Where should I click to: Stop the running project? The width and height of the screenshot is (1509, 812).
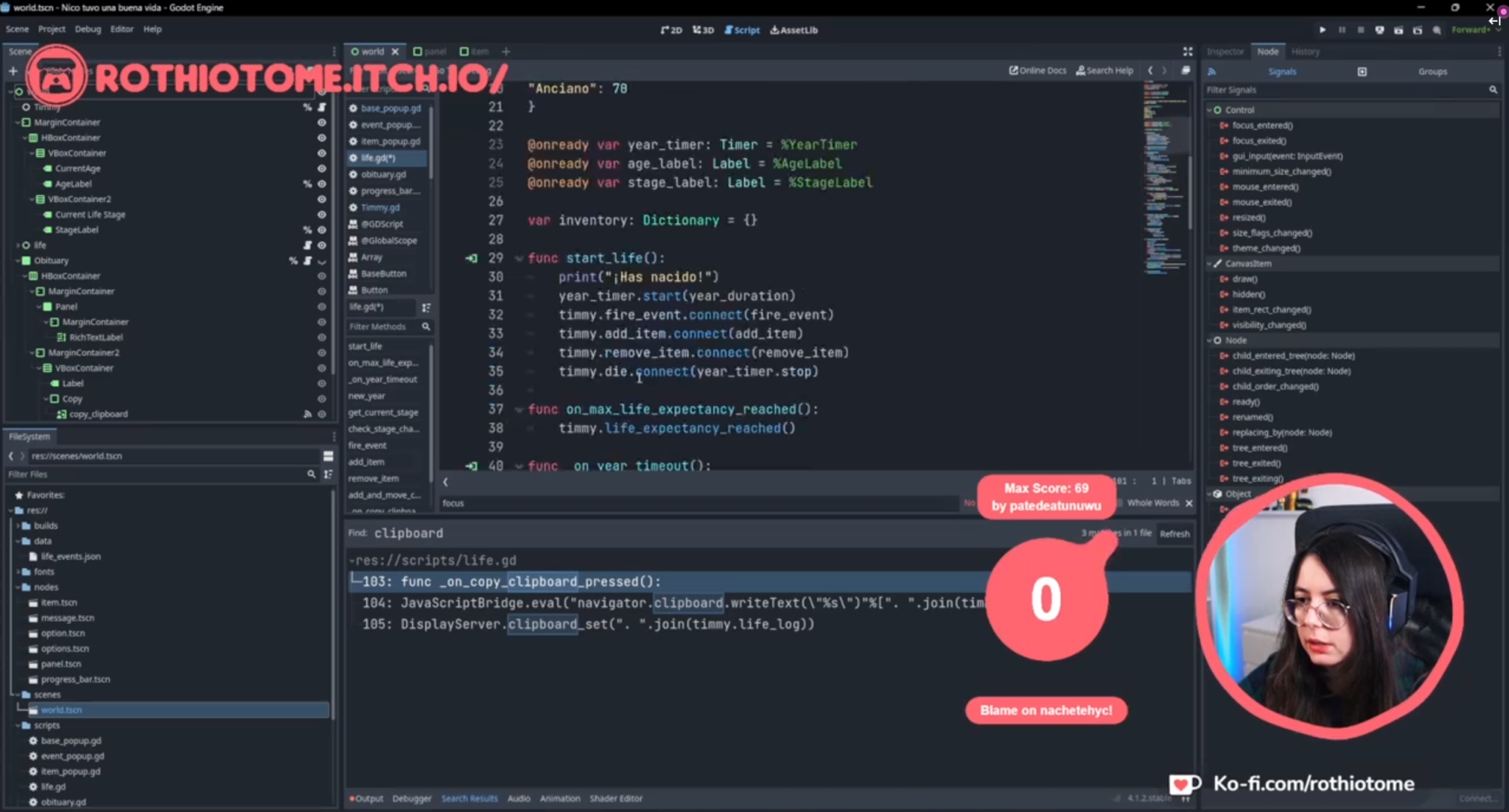pyautogui.click(x=1360, y=30)
